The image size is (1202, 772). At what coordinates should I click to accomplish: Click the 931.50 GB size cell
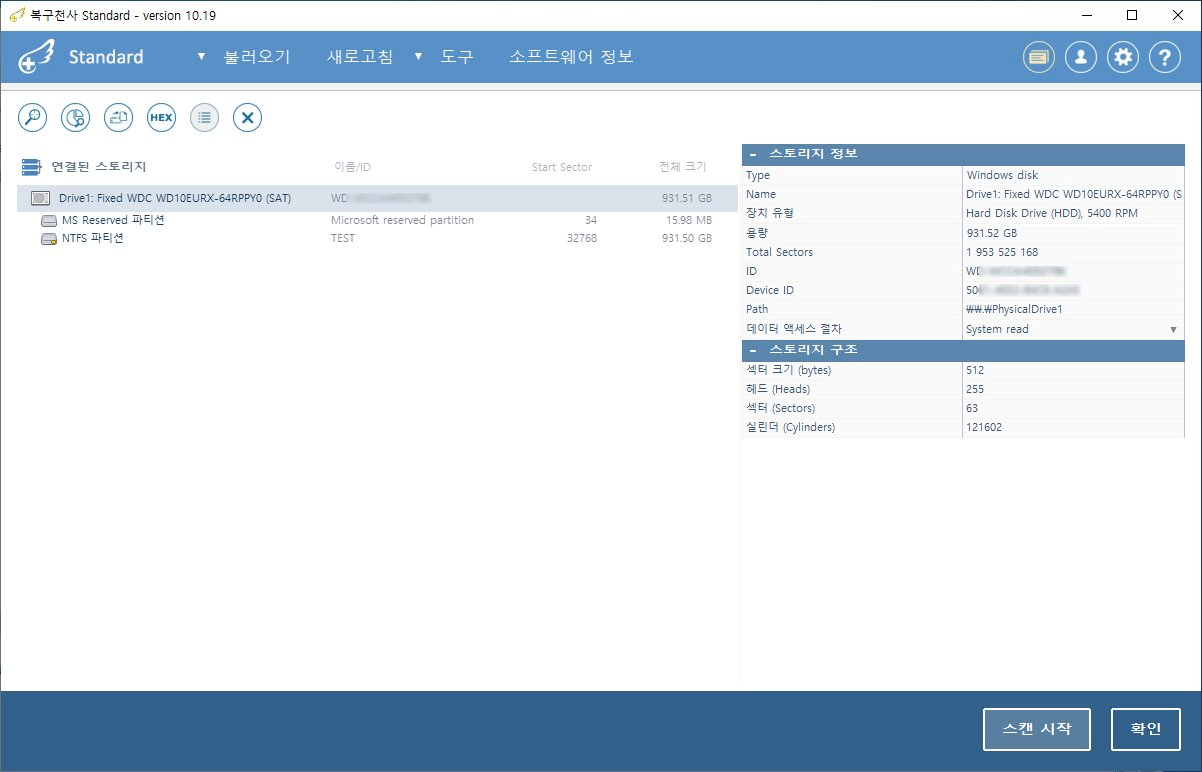[687, 239]
